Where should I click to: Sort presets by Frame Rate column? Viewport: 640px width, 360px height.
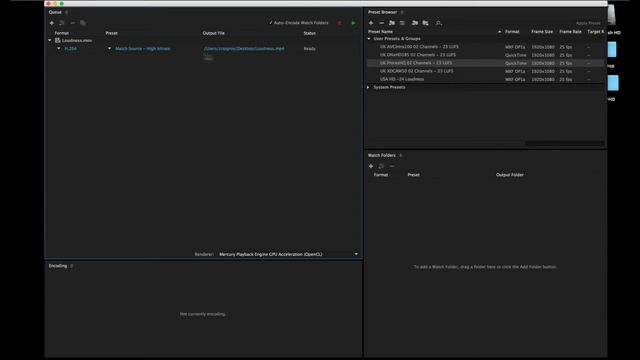click(x=570, y=32)
